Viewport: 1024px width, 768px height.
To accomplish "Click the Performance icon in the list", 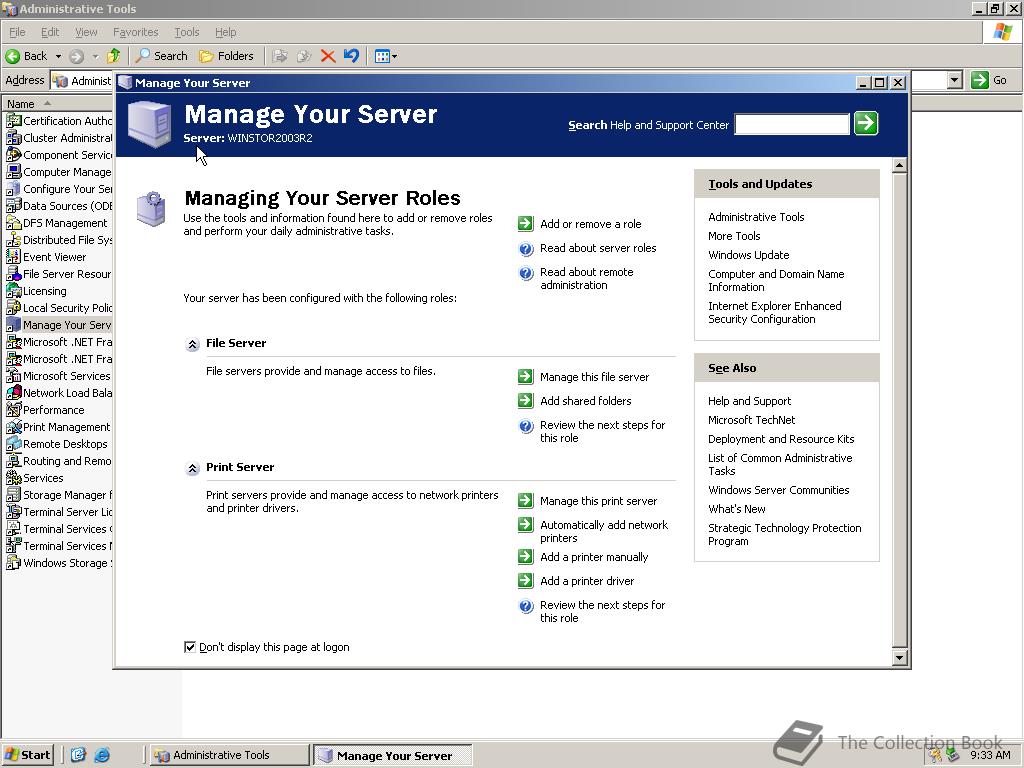I will pyautogui.click(x=13, y=409).
